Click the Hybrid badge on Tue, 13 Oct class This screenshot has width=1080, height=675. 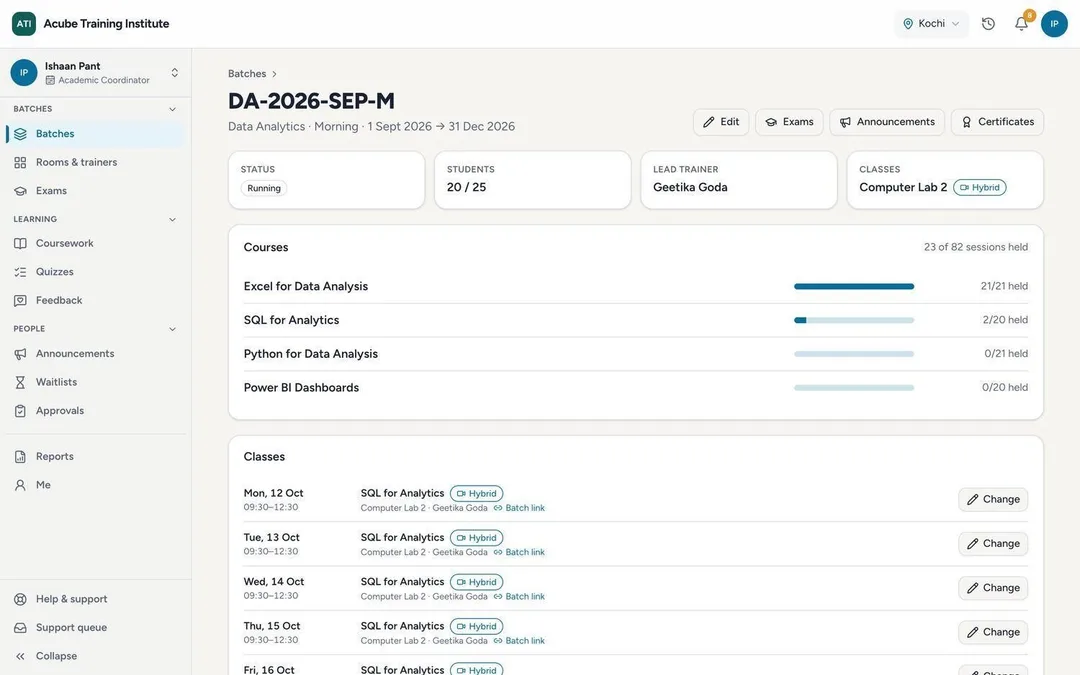point(477,538)
